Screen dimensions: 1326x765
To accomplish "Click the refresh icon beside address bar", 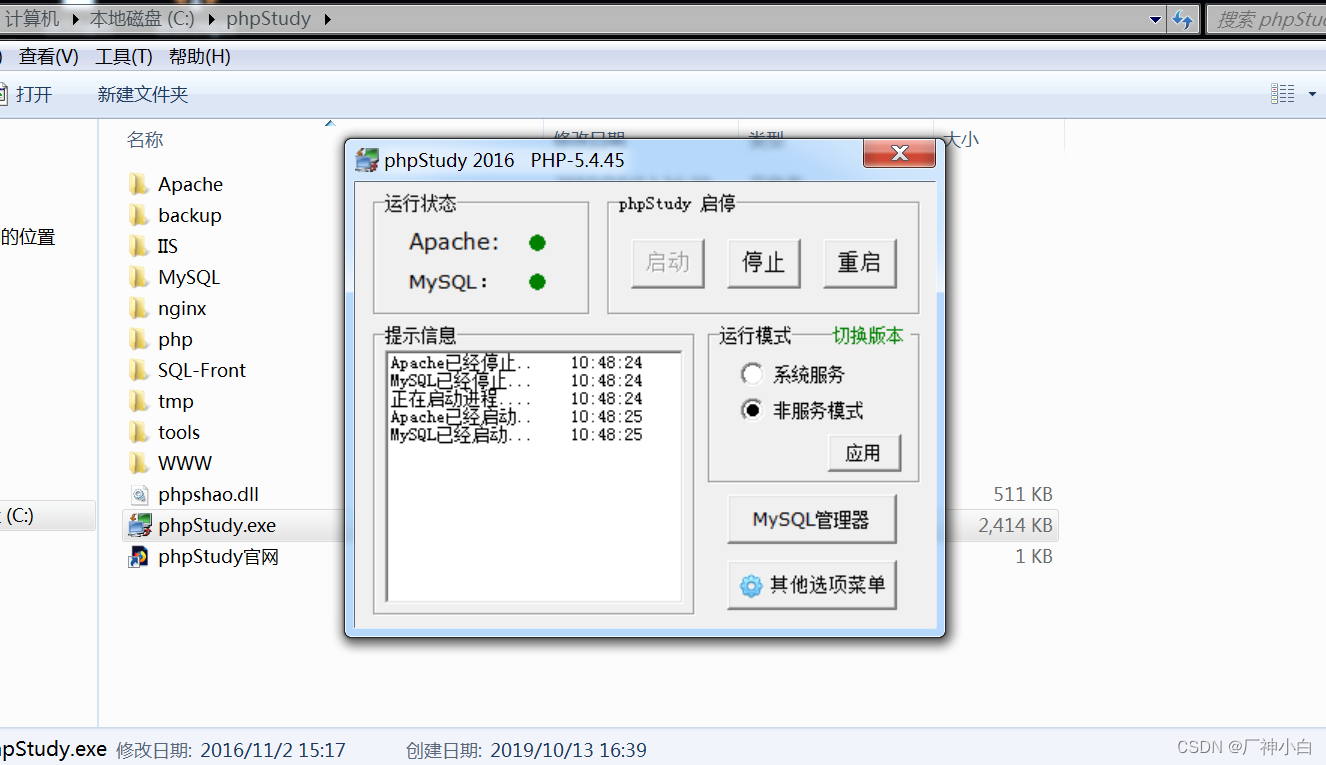I will click(1183, 19).
